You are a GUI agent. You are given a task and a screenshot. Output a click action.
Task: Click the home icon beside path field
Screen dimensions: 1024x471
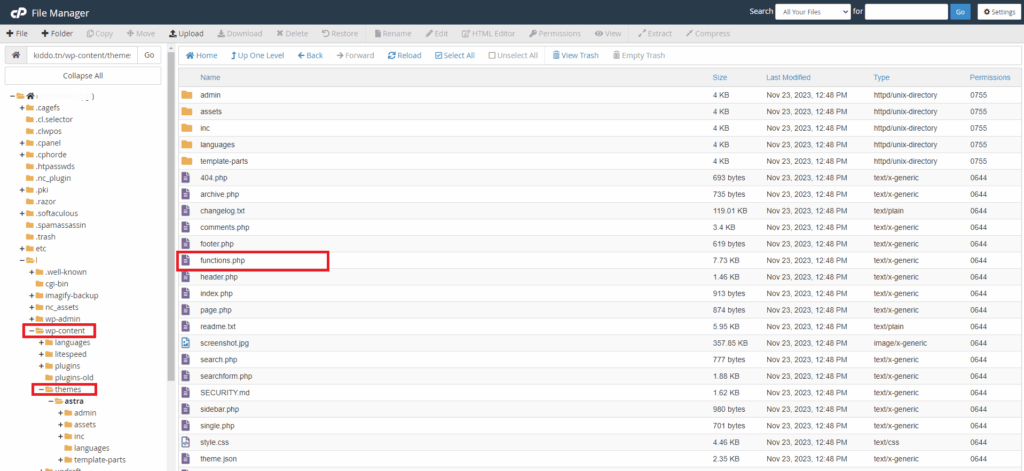coord(16,55)
